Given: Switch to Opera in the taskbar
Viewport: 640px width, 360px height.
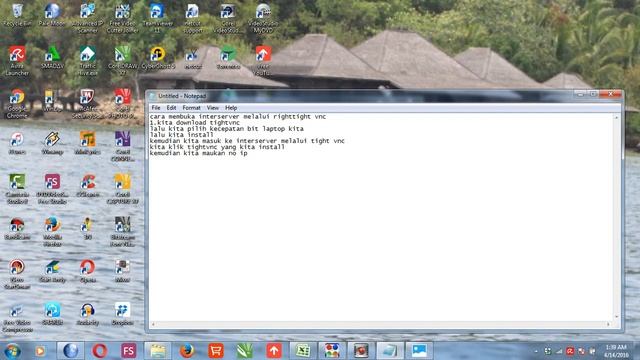Looking at the screenshot, I should 100,351.
